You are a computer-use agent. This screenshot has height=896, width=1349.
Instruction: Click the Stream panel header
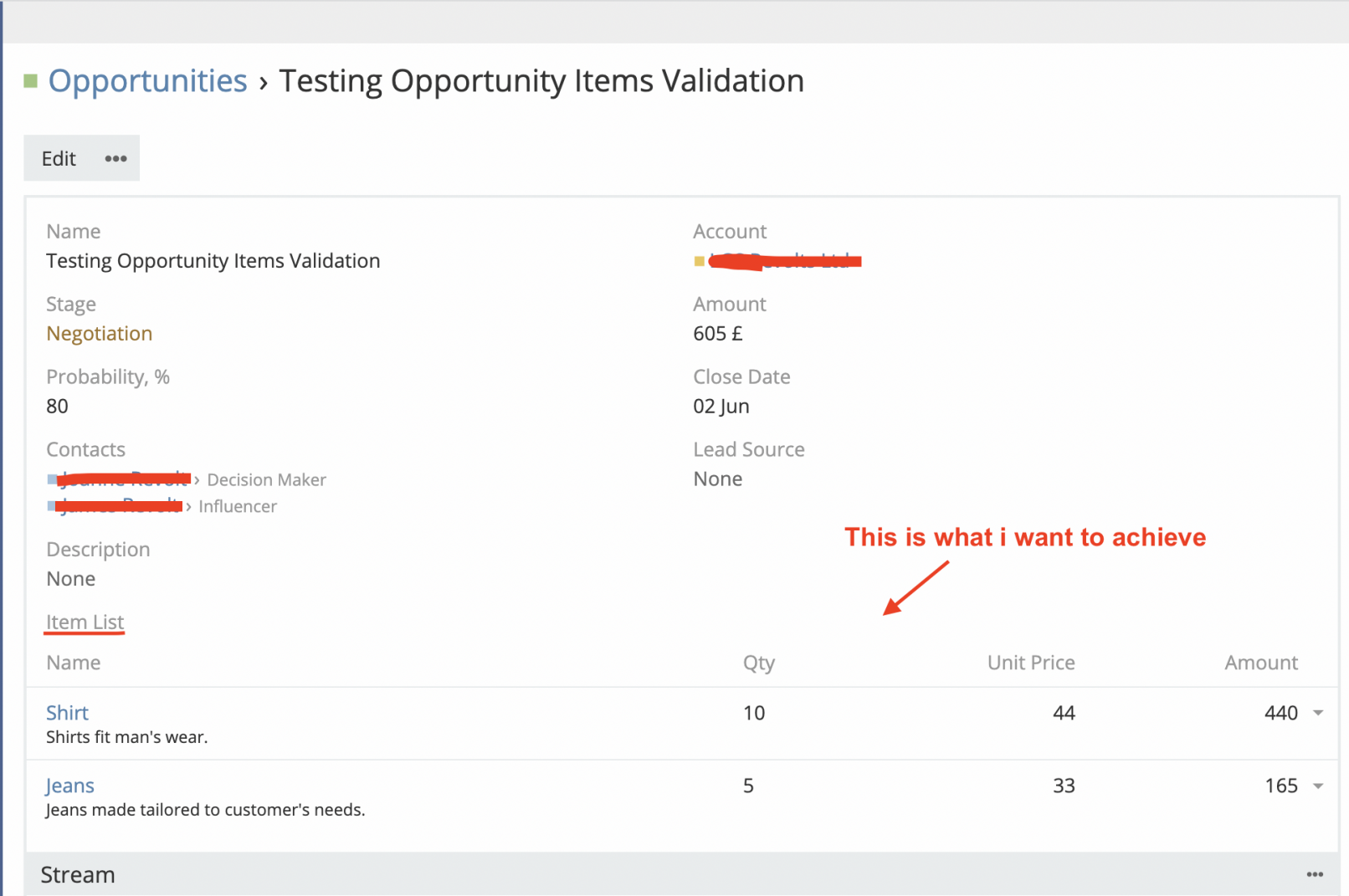(78, 875)
